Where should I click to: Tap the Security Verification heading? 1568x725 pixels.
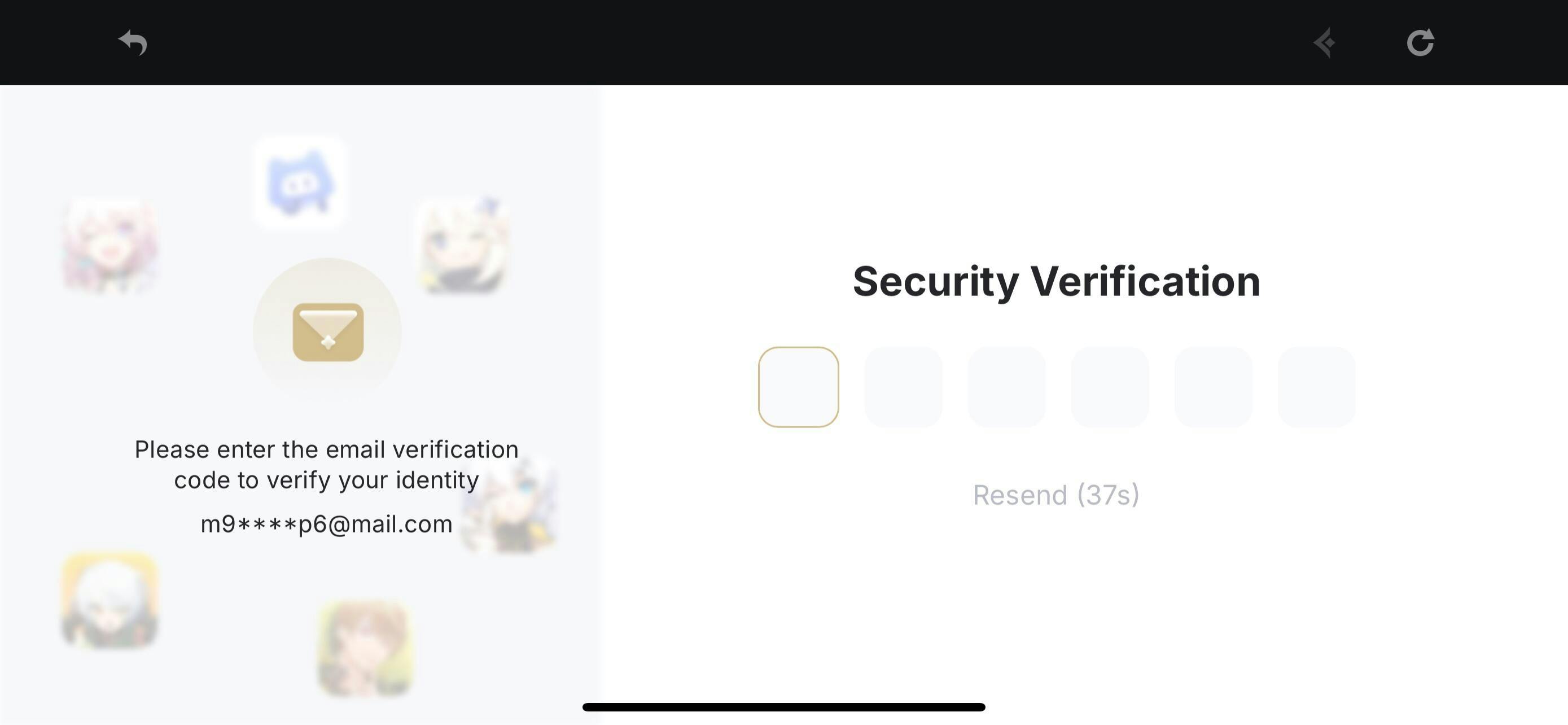[x=1057, y=282]
